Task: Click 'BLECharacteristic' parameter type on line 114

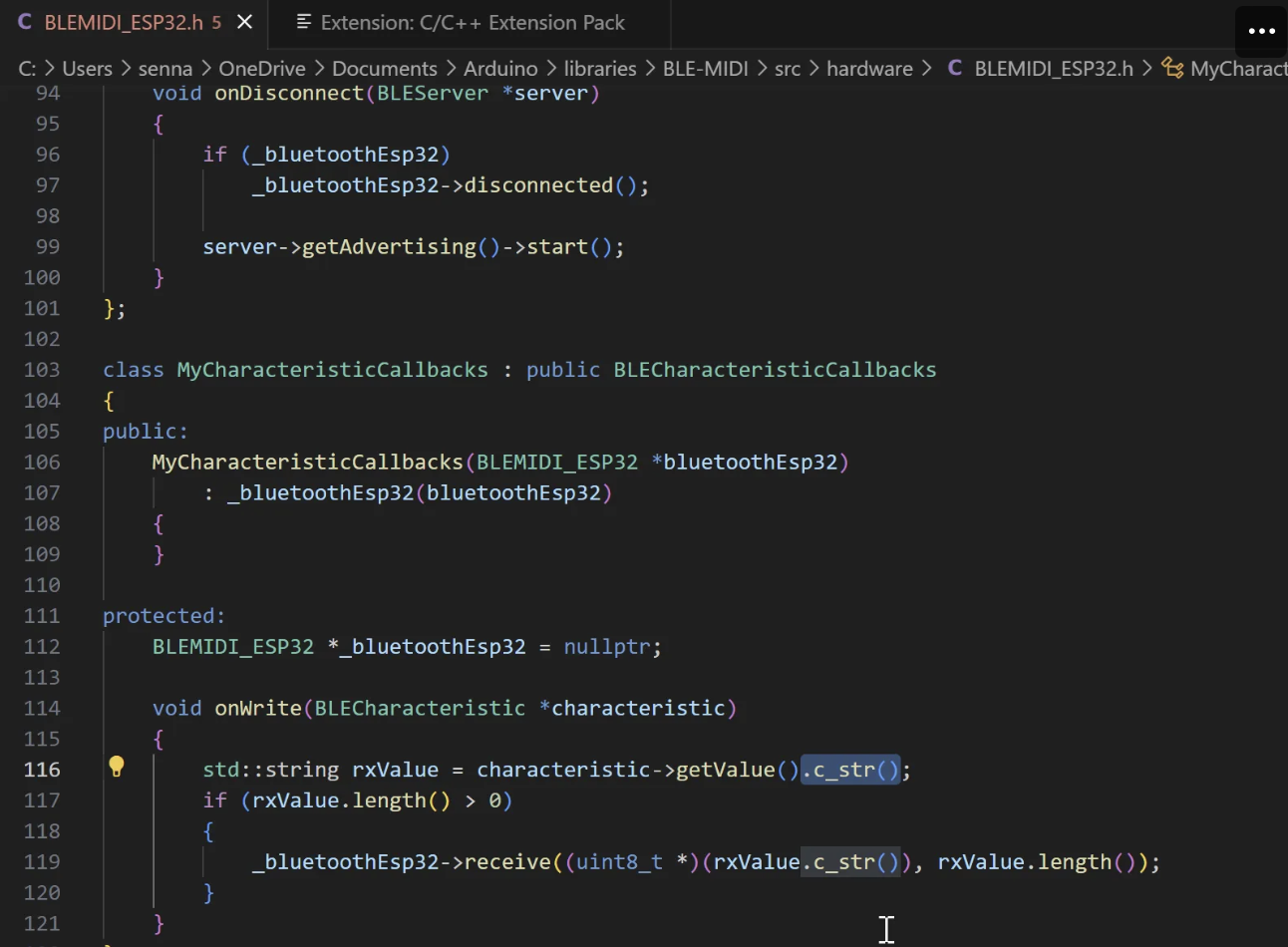Action: point(420,709)
